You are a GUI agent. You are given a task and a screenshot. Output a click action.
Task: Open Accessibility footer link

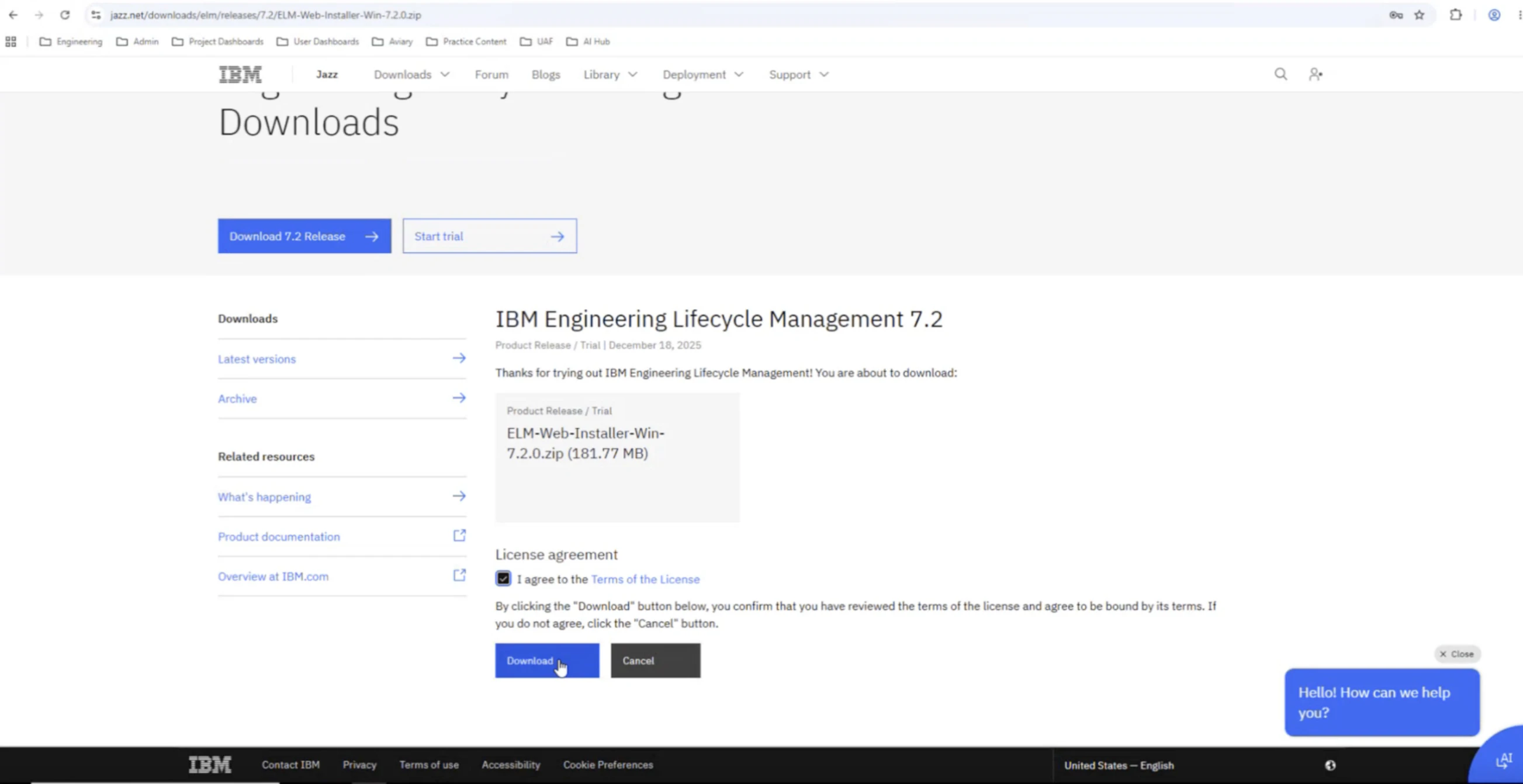click(511, 765)
